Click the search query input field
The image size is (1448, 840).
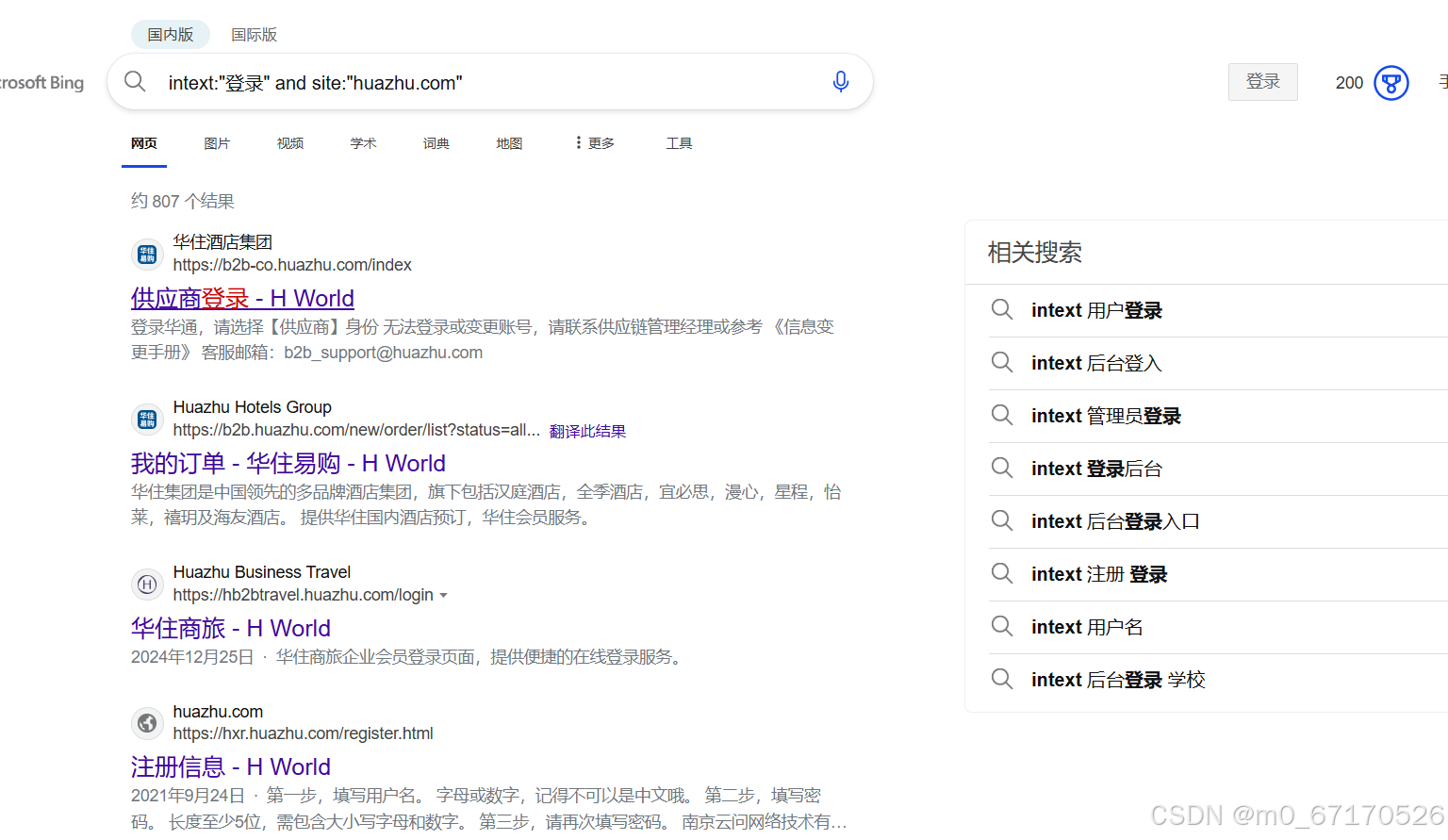click(x=490, y=83)
